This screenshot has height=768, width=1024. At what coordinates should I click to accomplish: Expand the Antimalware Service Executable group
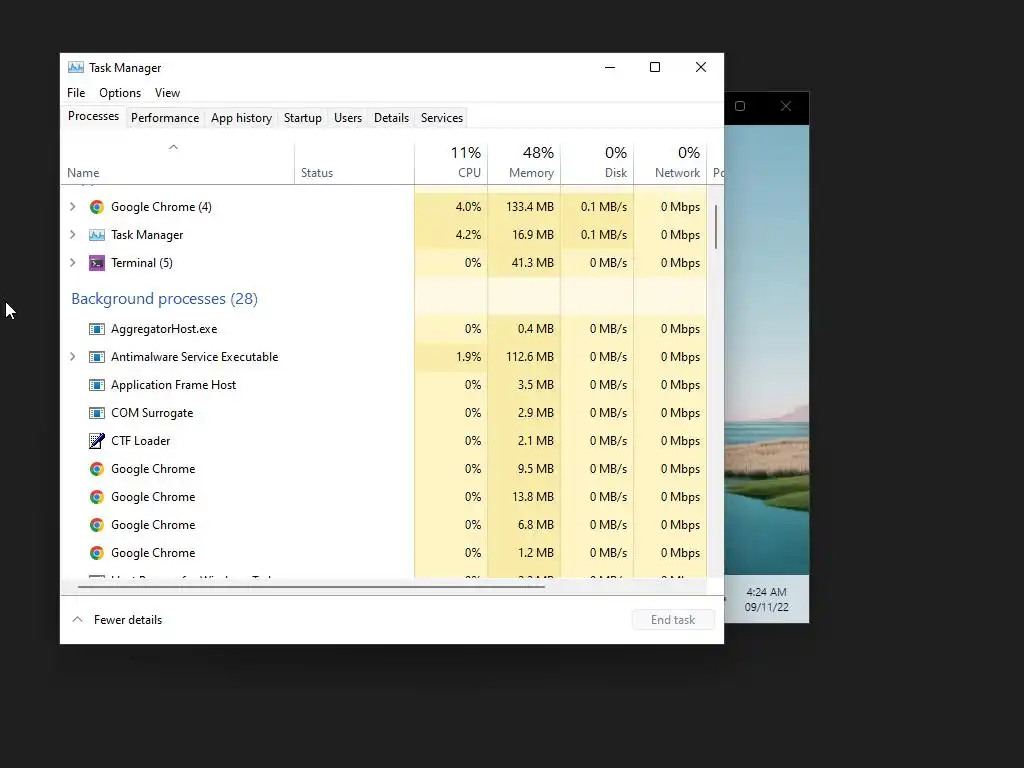point(72,357)
